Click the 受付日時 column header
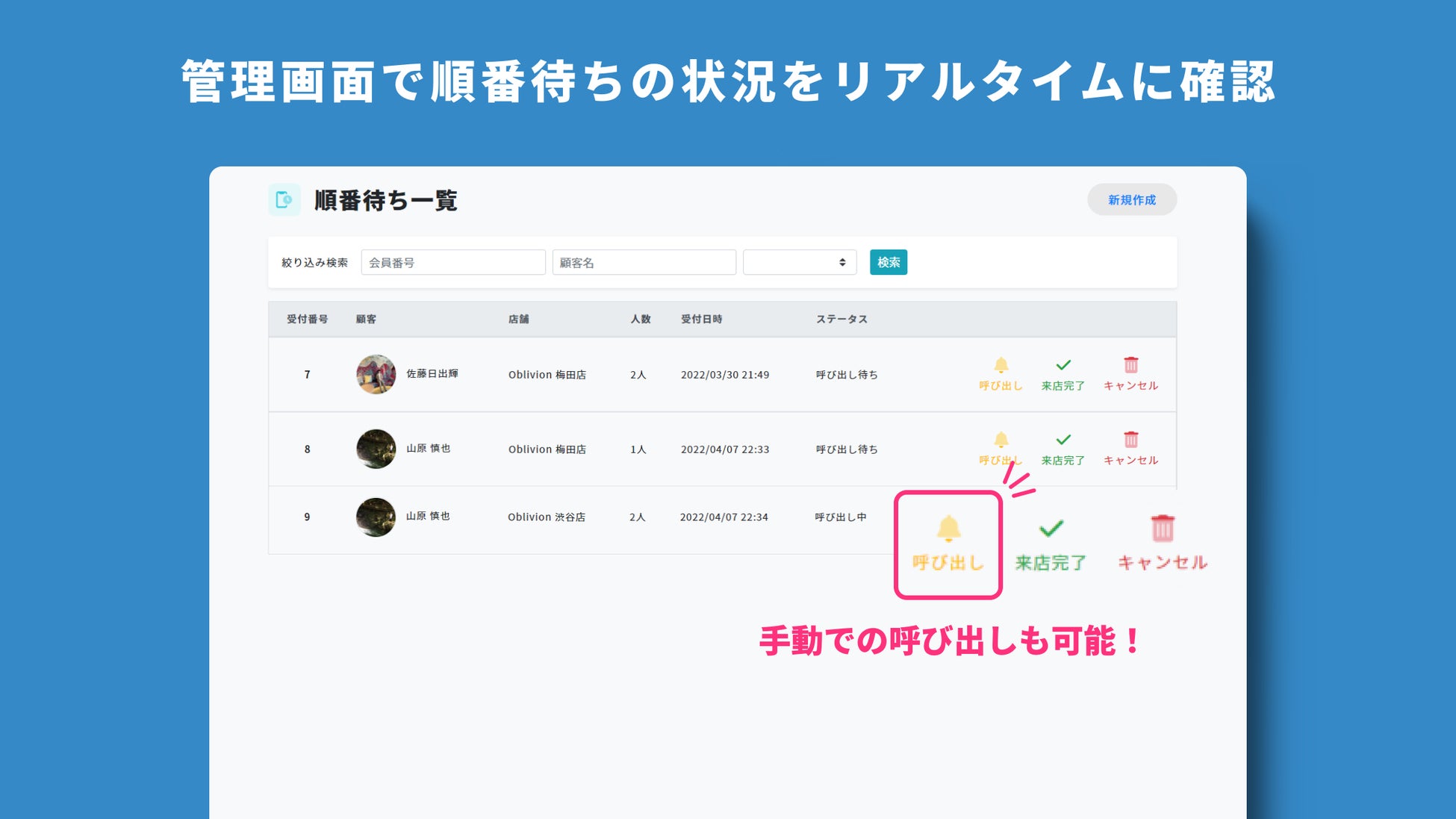 (701, 320)
